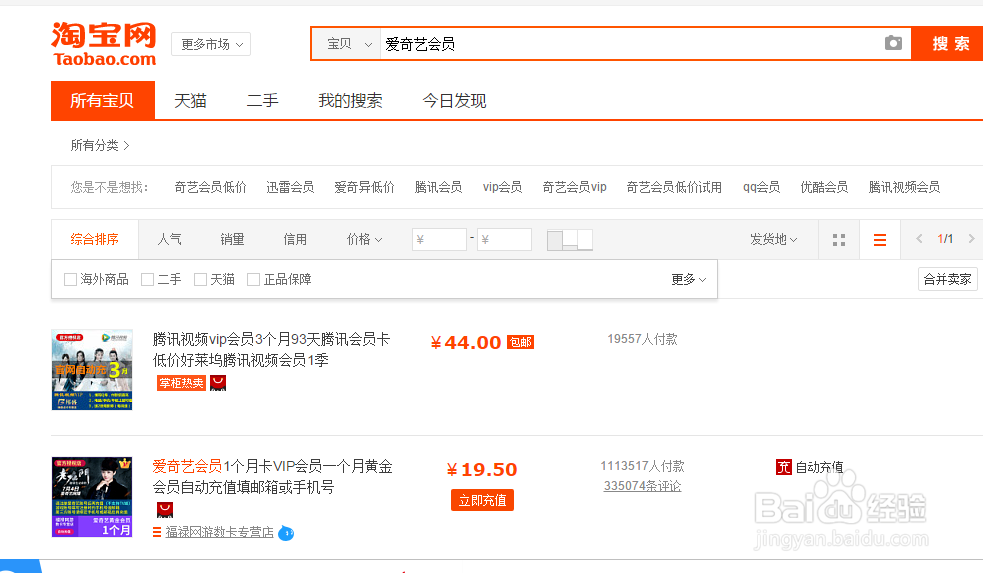Search suggestion 爱奇异低价

tap(364, 187)
